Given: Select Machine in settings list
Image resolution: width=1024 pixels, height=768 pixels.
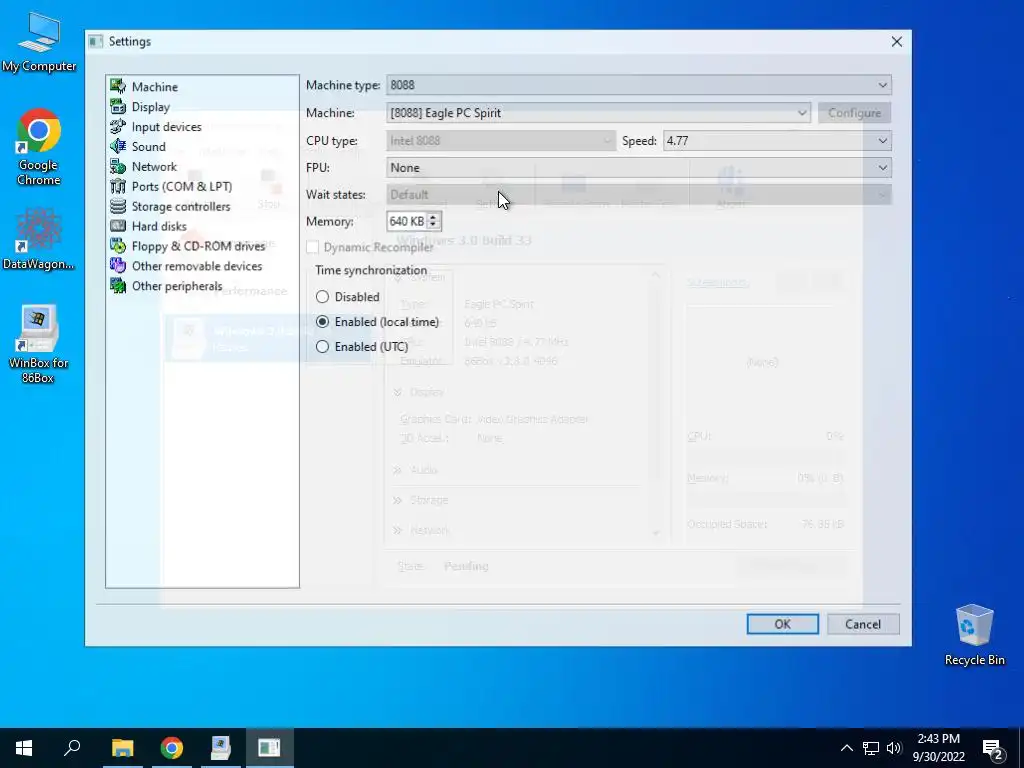Looking at the screenshot, I should 155,86.
